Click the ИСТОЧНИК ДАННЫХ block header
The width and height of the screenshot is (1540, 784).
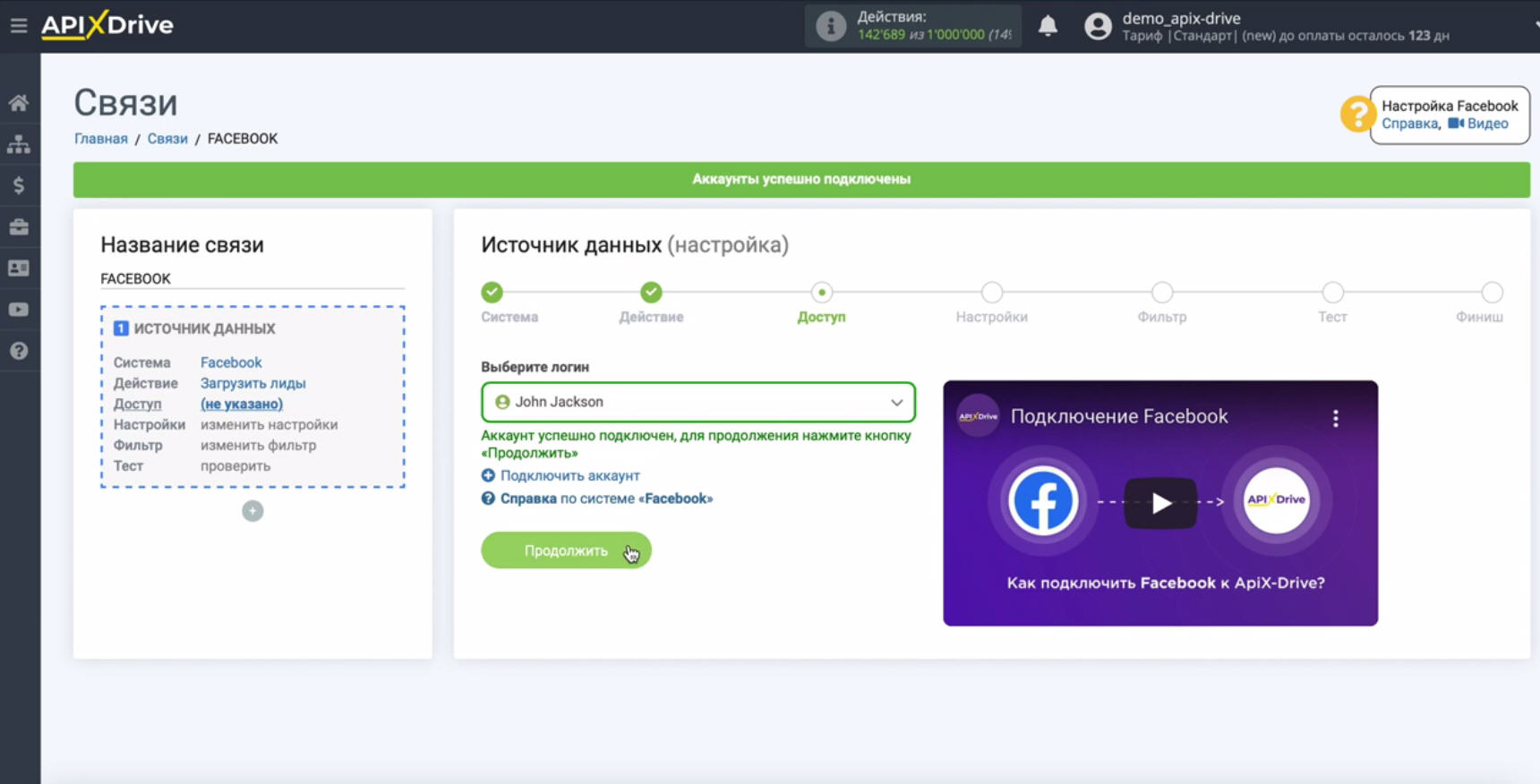[x=204, y=328]
